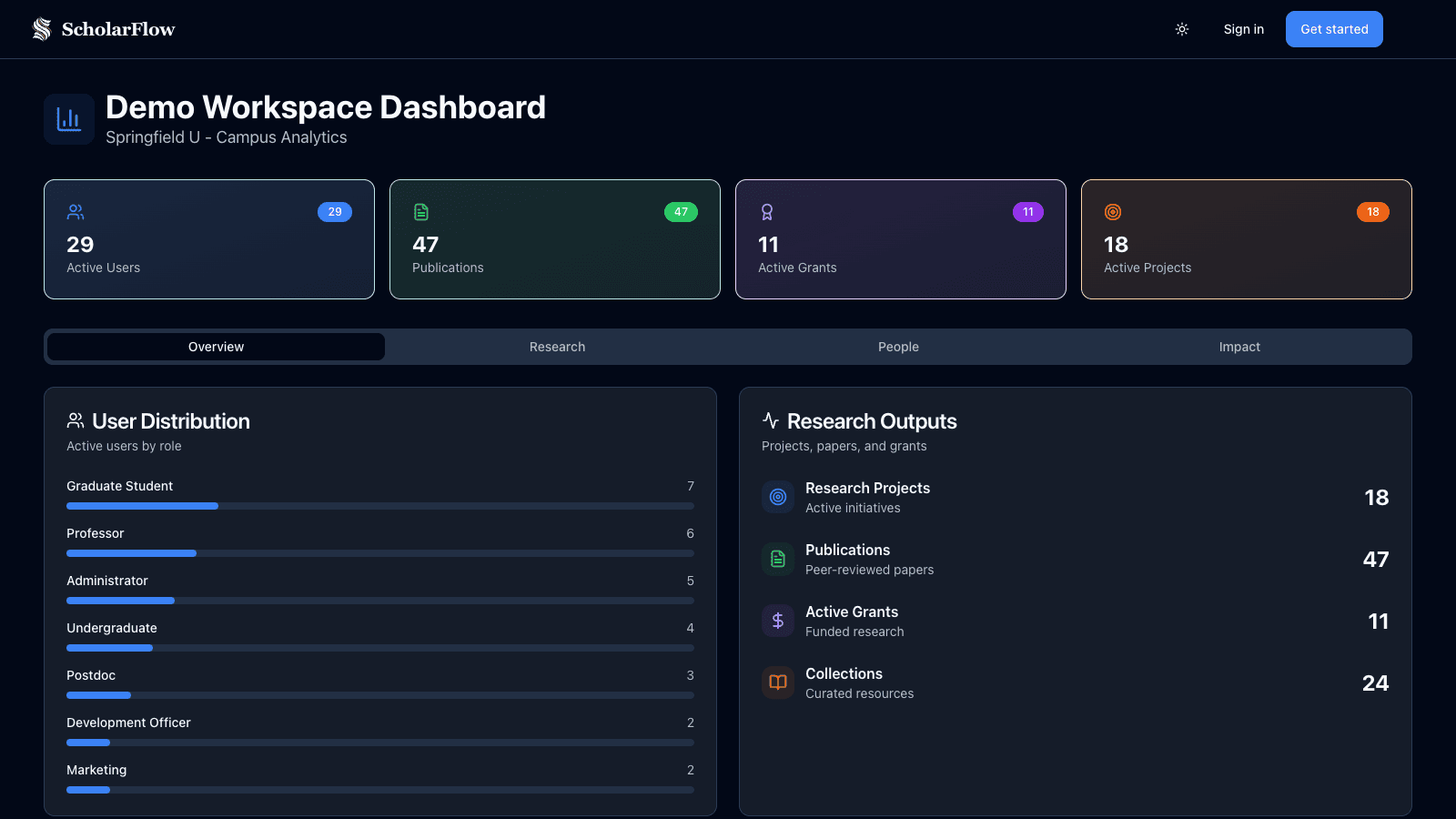Click the Sign in link
1456x819 pixels.
1243,29
